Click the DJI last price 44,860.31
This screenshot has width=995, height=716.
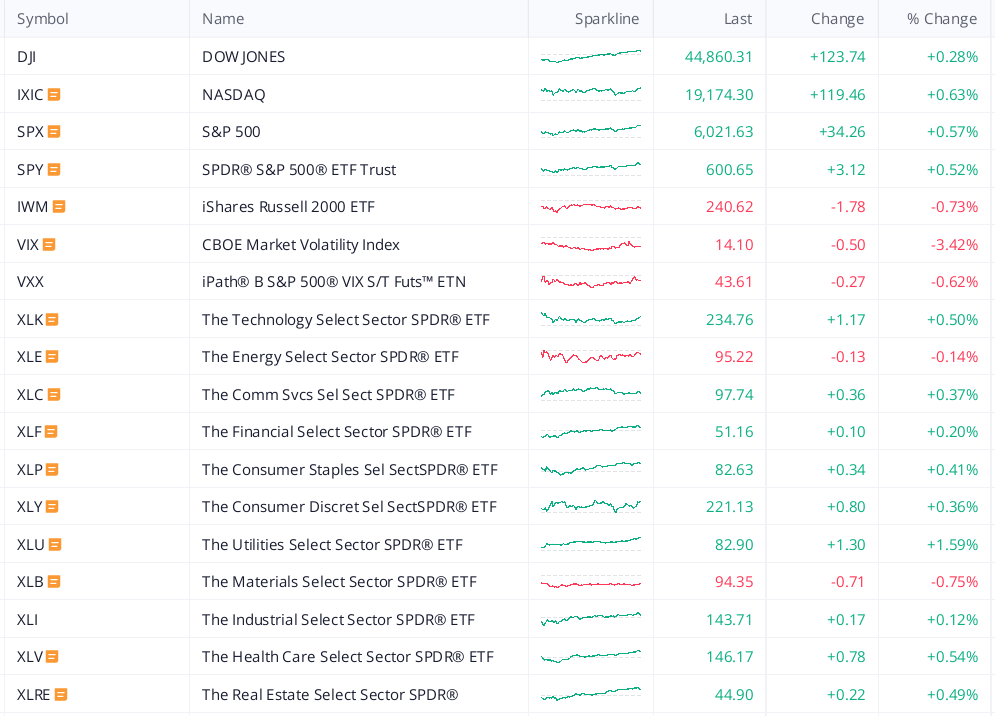(718, 56)
